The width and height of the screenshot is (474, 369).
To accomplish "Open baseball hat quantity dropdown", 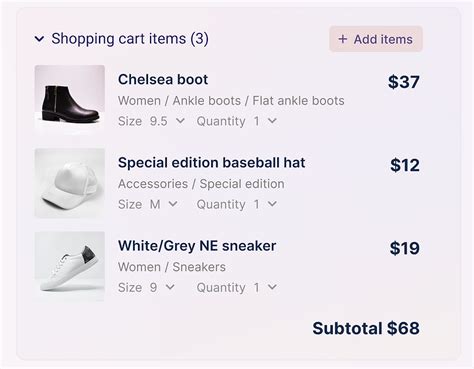I will tap(237, 204).
